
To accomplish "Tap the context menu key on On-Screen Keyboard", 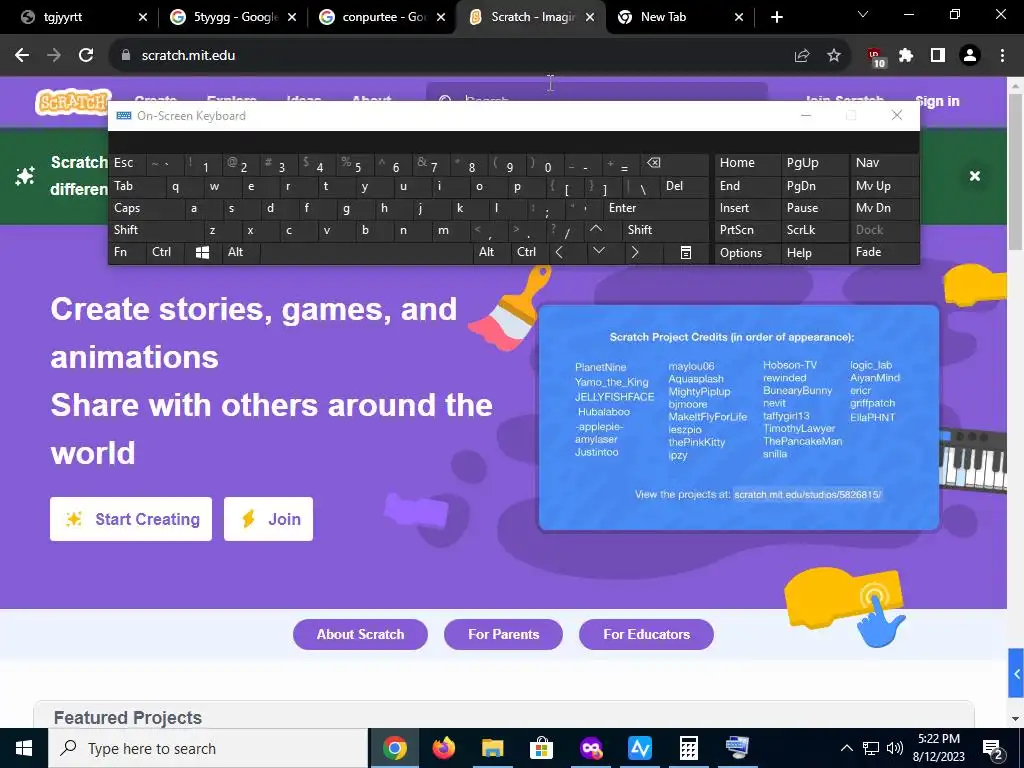I will 686,253.
